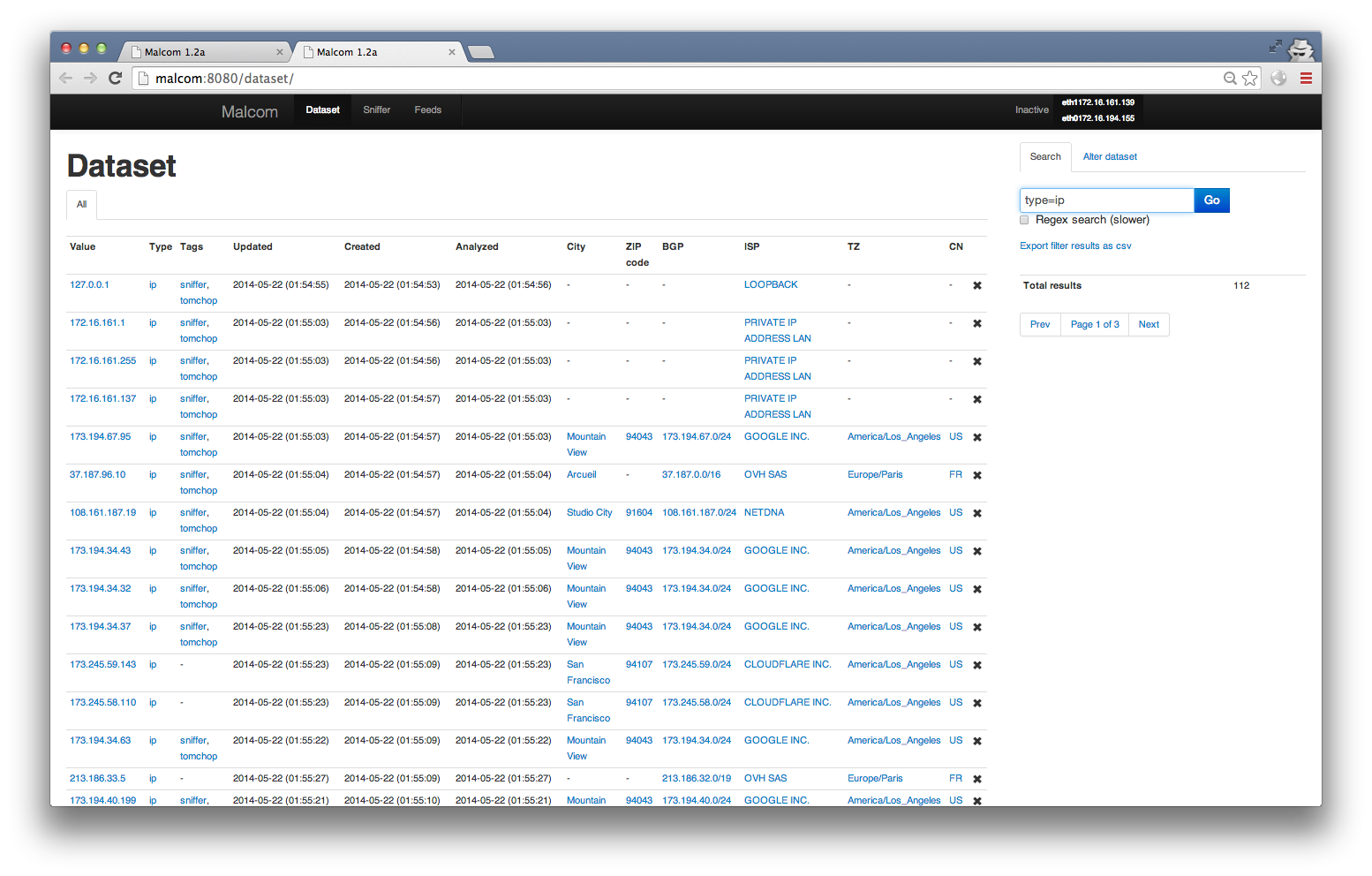The image size is (1372, 876).
Task: Delete the 127.0.0.1 entry with its X icon
Action: coord(977,285)
